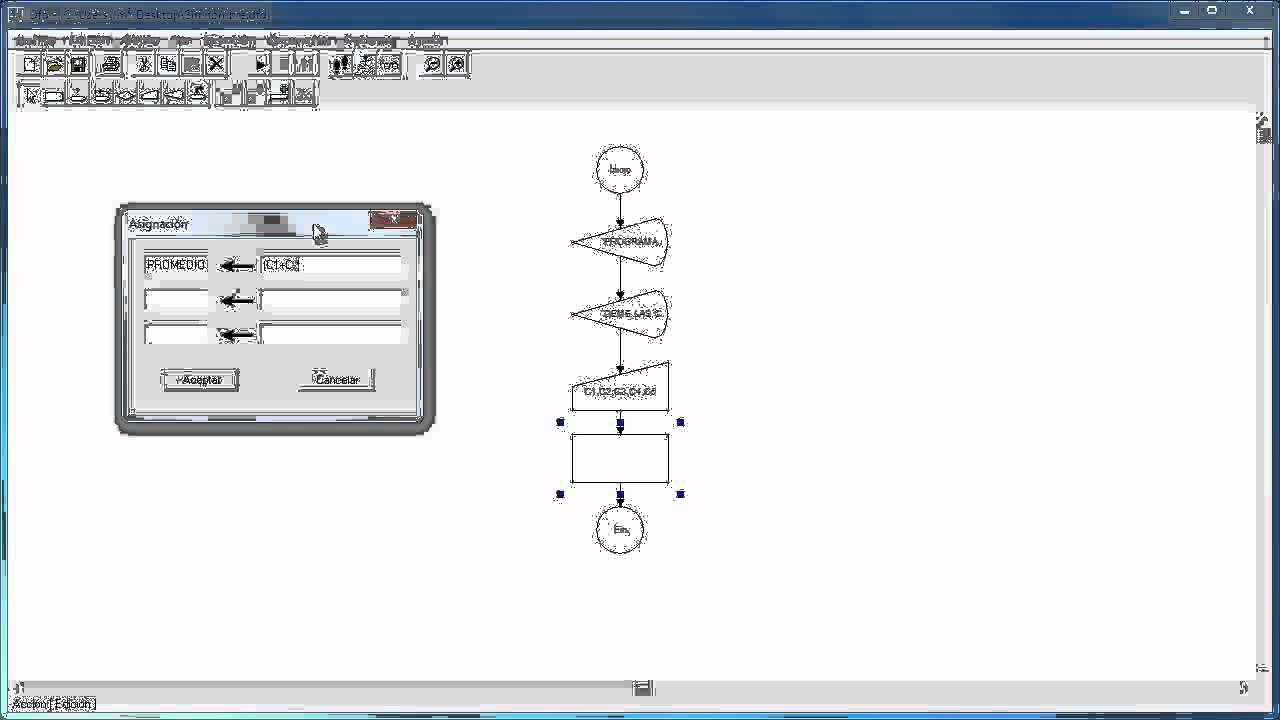The height and width of the screenshot is (720, 1280).
Task: Select the Fin end circle
Action: tap(620, 530)
